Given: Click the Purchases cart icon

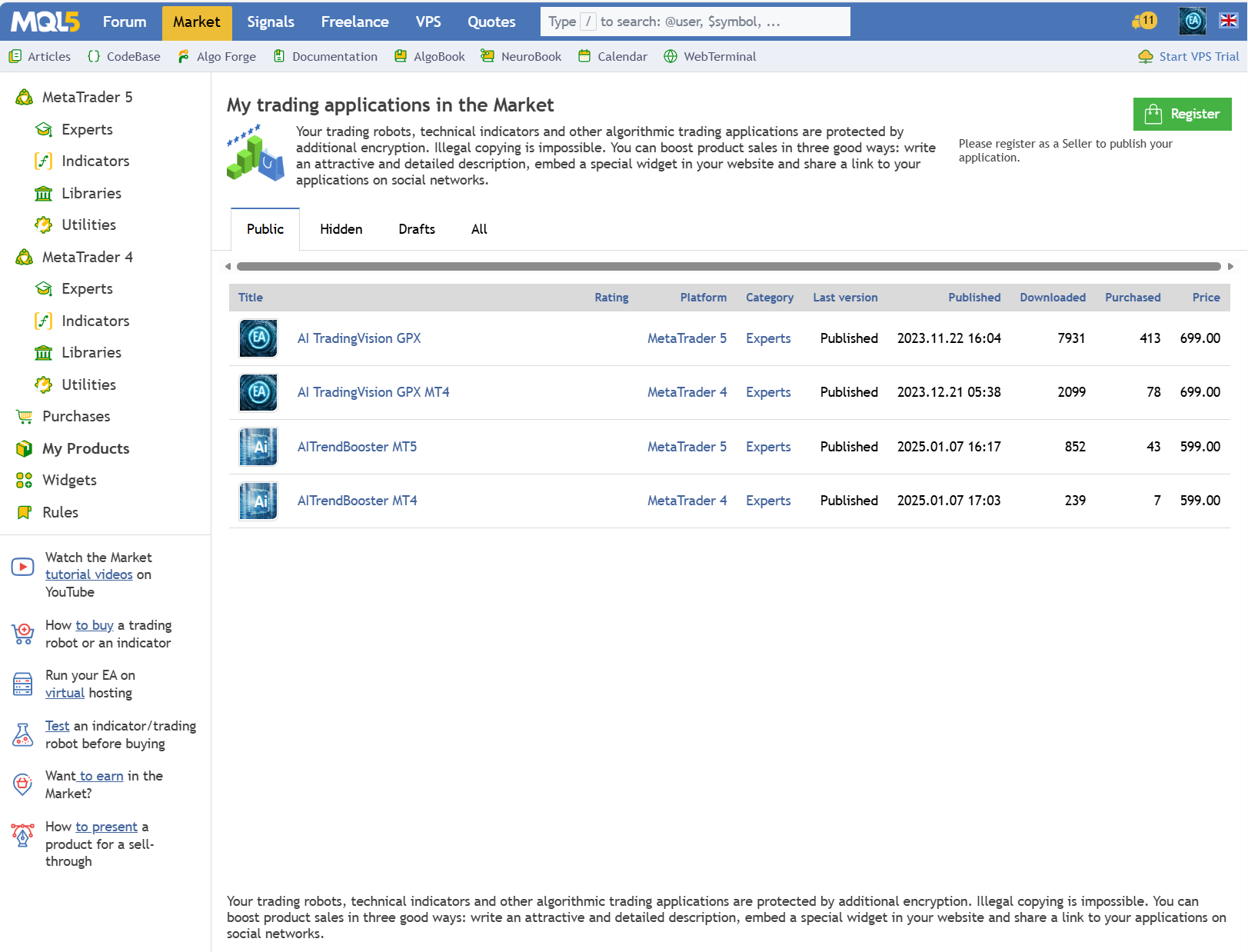Looking at the screenshot, I should tap(25, 416).
